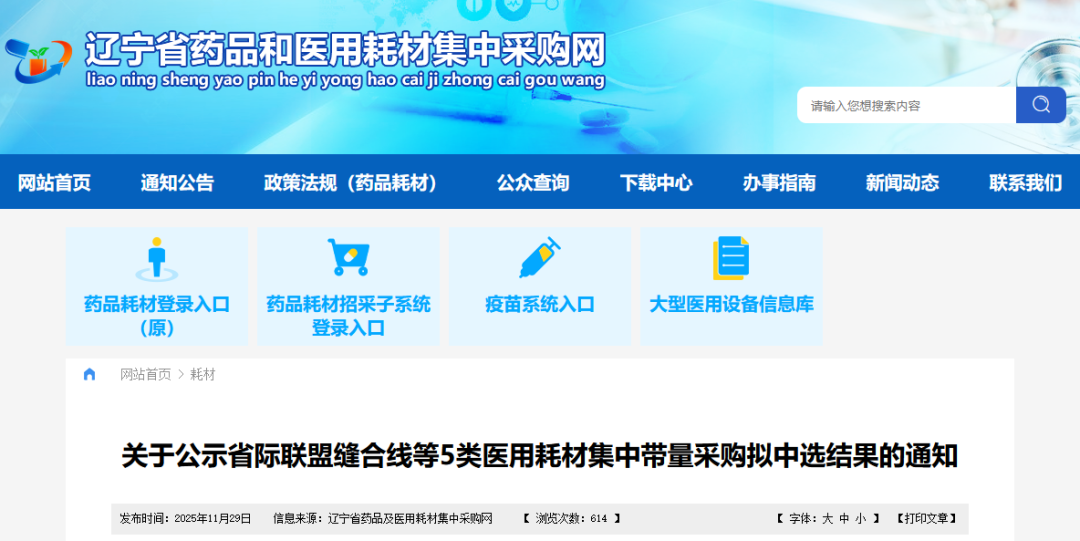
Task: Click the site title 辽宁省药品和医用耗材集中采购网
Action: (x=345, y=50)
